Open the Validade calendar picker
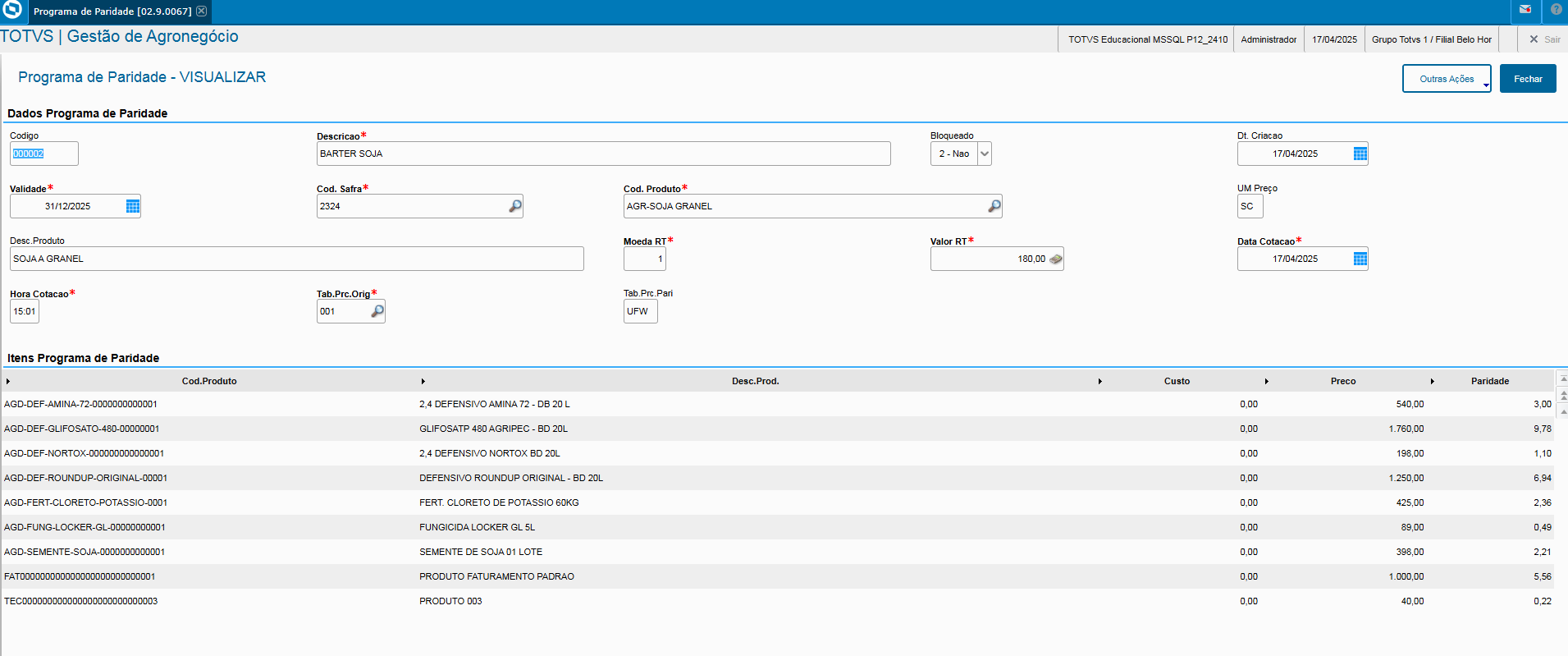Viewport: 1568px width, 656px height. 133,206
